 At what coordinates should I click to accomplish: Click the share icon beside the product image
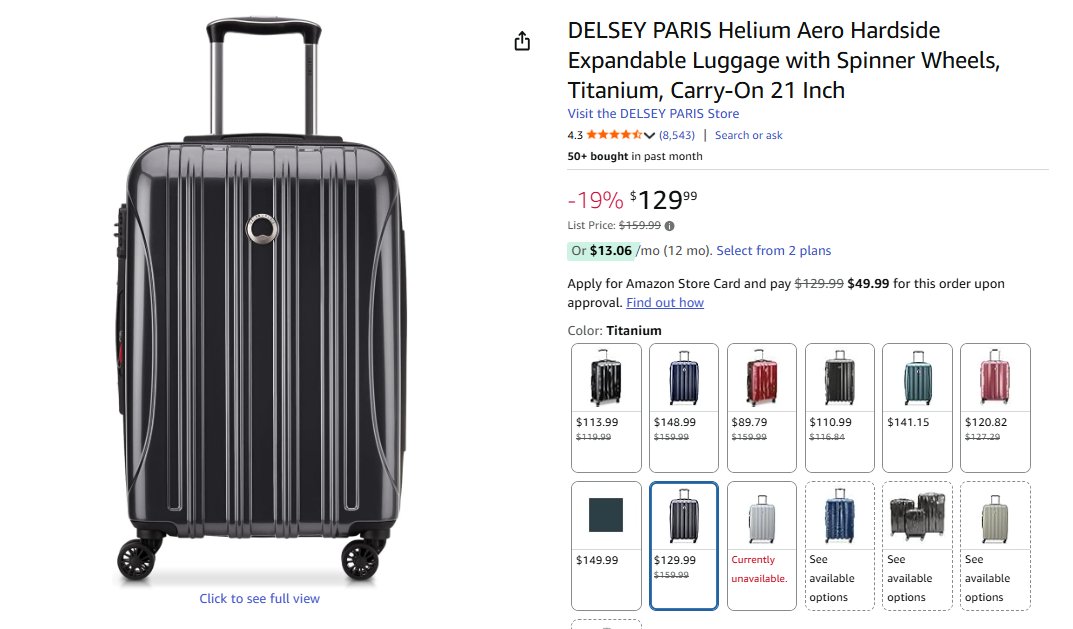(522, 42)
